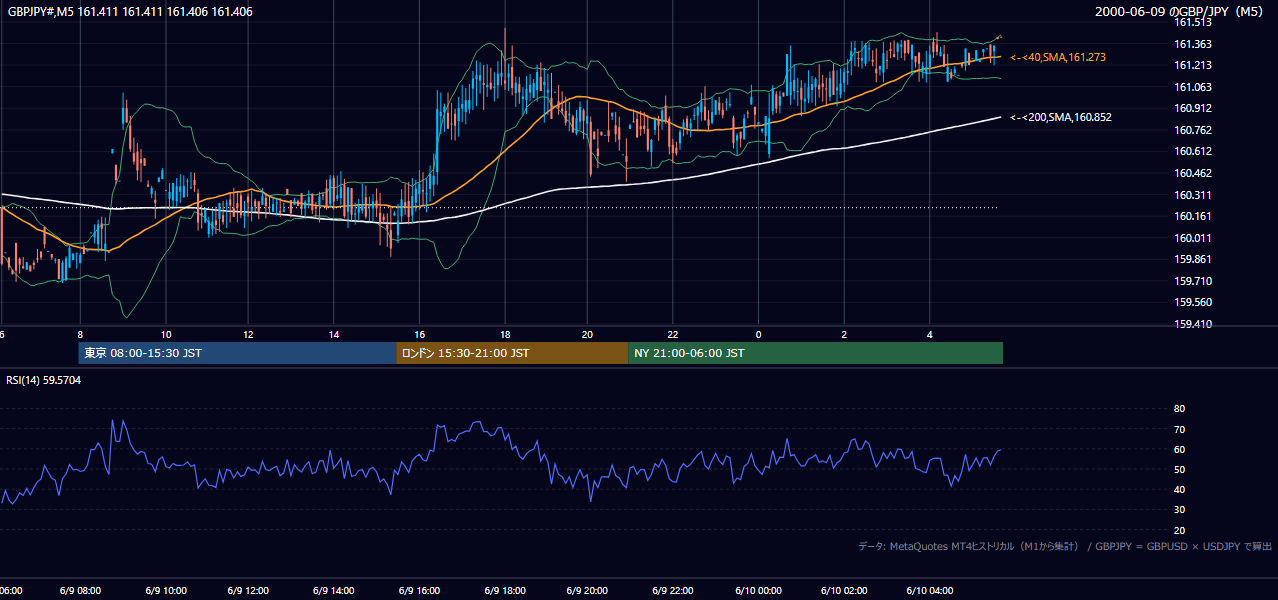
Task: Click price axis value 159.710
Action: [1193, 281]
